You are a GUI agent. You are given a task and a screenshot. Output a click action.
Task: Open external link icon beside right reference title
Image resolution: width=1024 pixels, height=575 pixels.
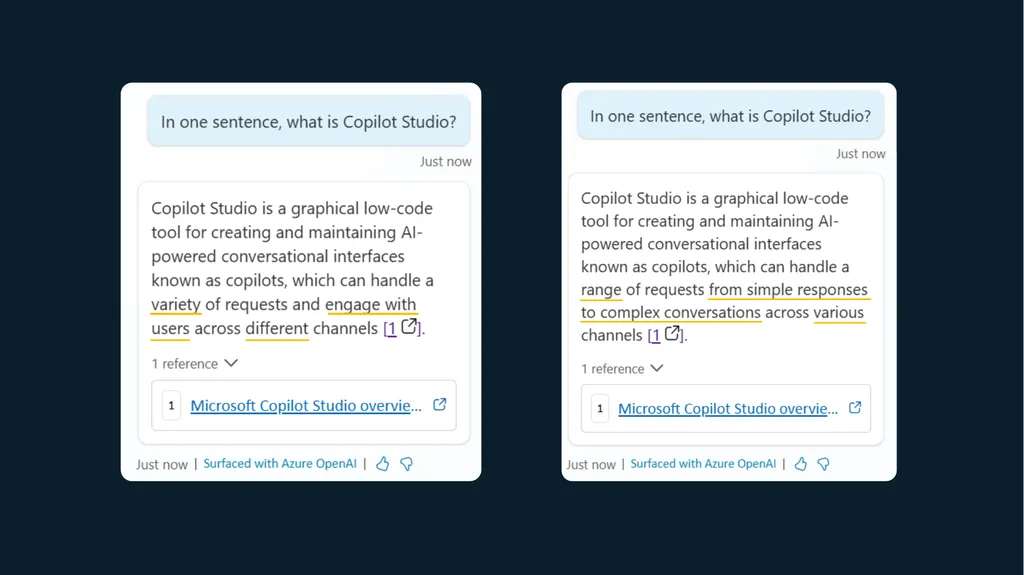(x=855, y=408)
